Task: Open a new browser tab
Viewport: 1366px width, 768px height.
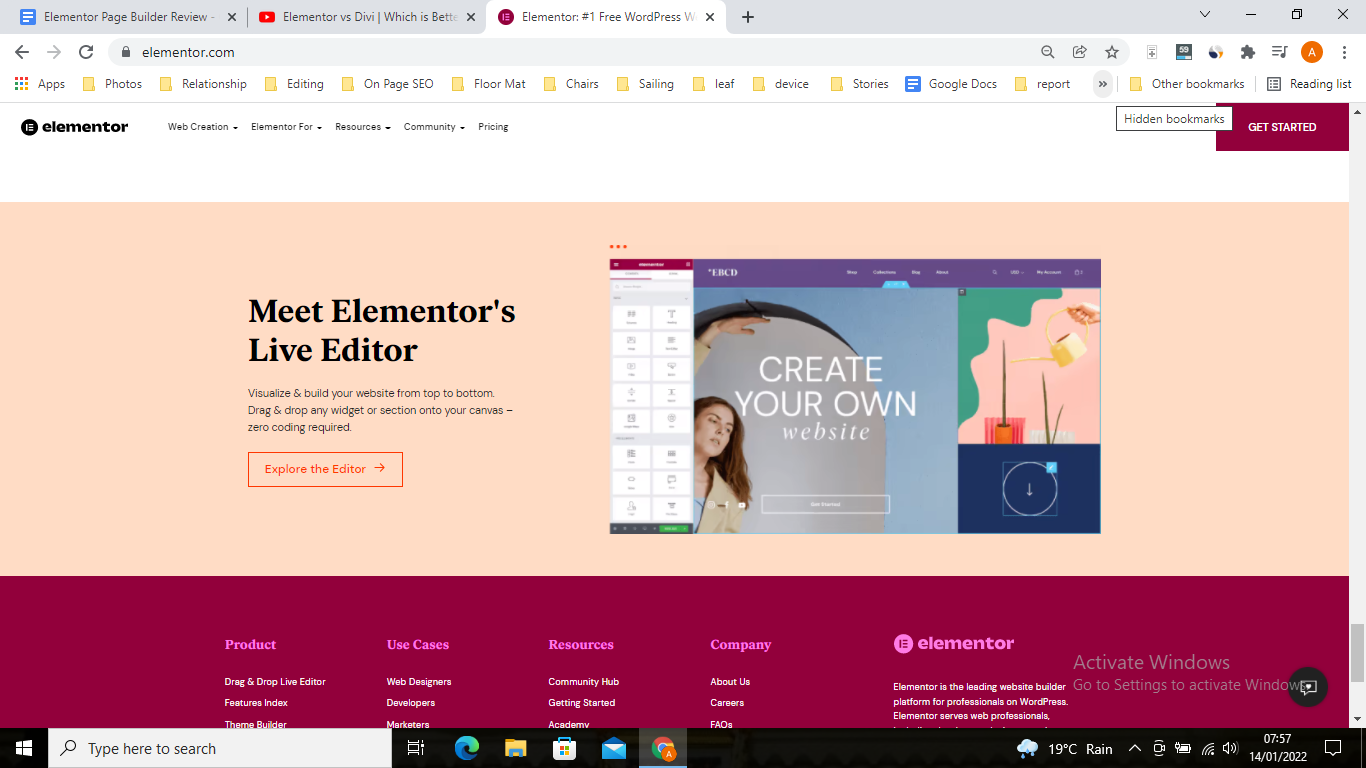Action: [x=748, y=17]
